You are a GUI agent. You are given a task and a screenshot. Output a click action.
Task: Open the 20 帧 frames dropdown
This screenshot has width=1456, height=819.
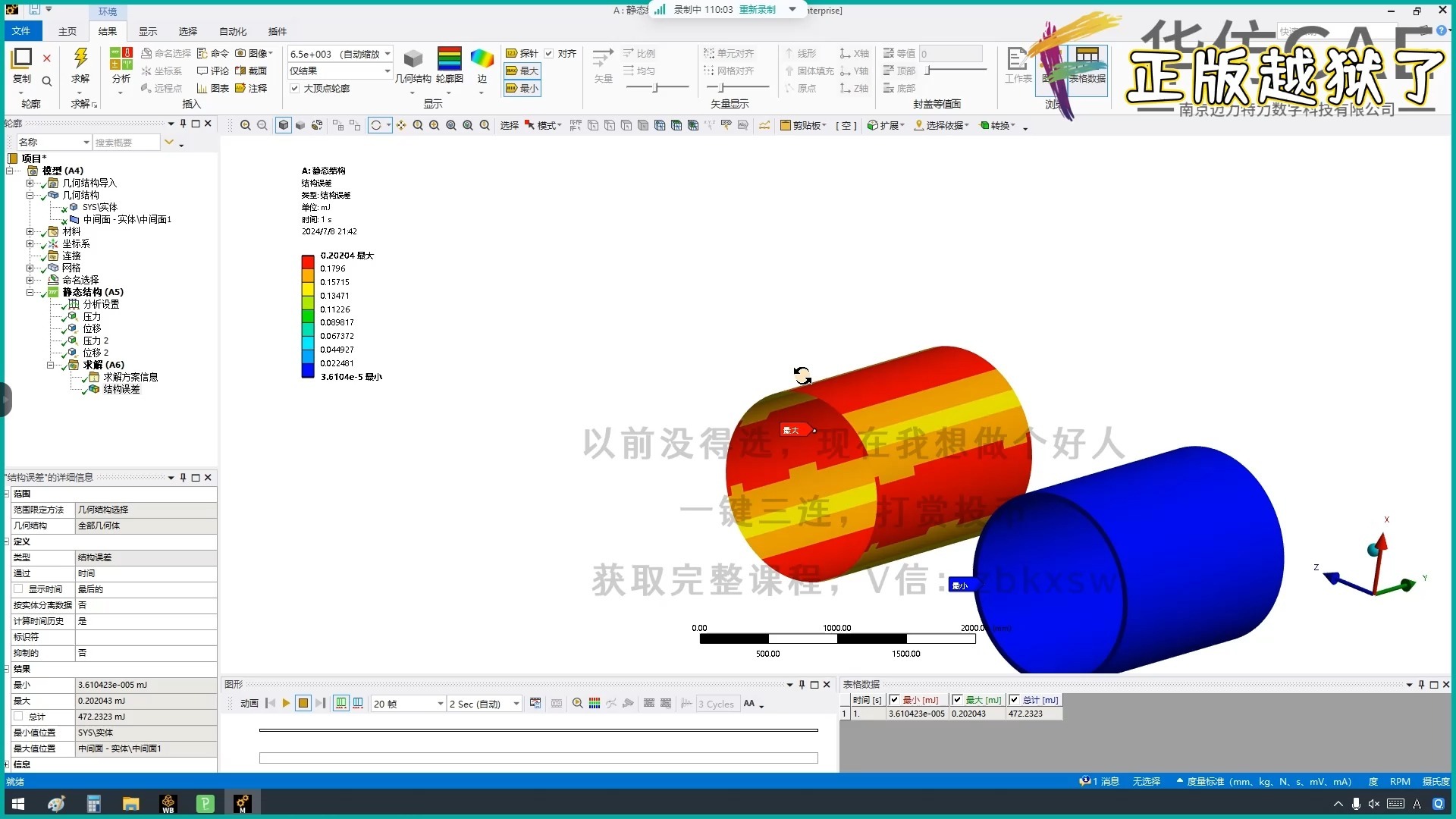(440, 704)
